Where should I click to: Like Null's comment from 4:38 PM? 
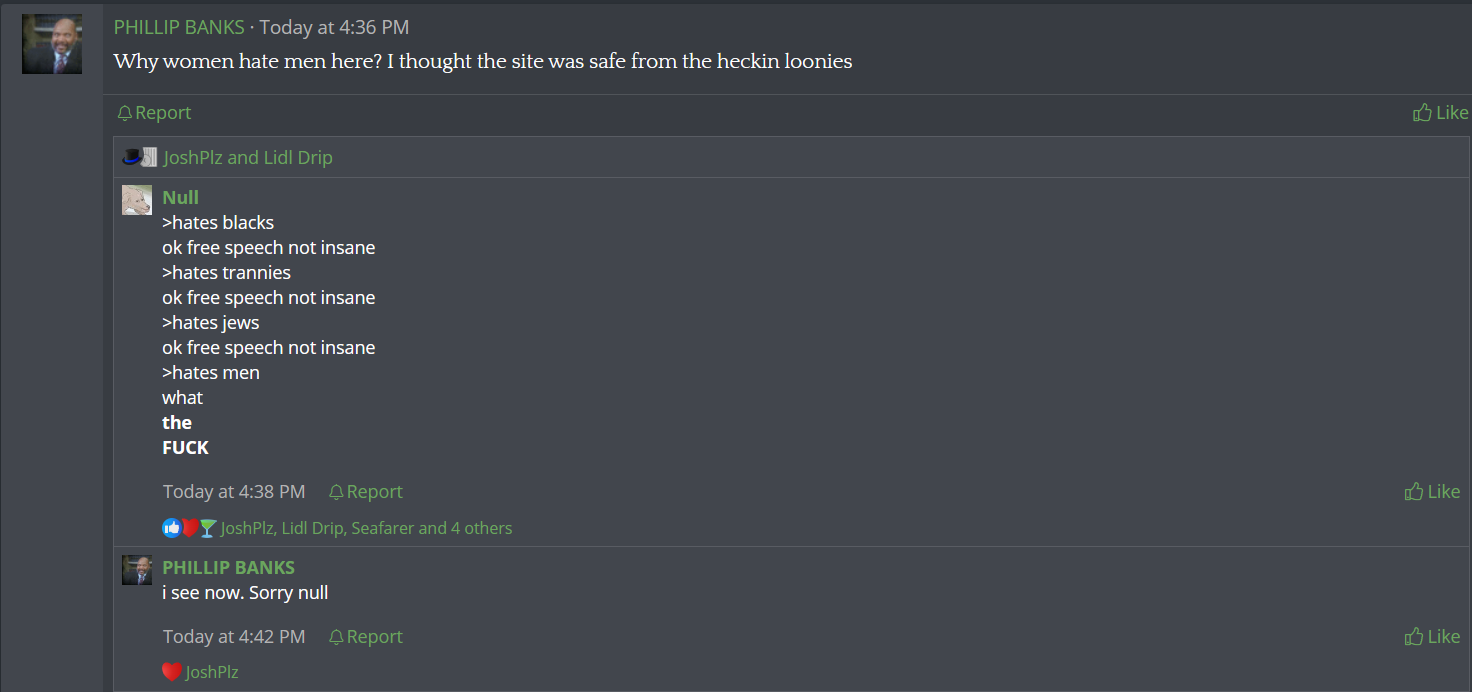click(1432, 491)
